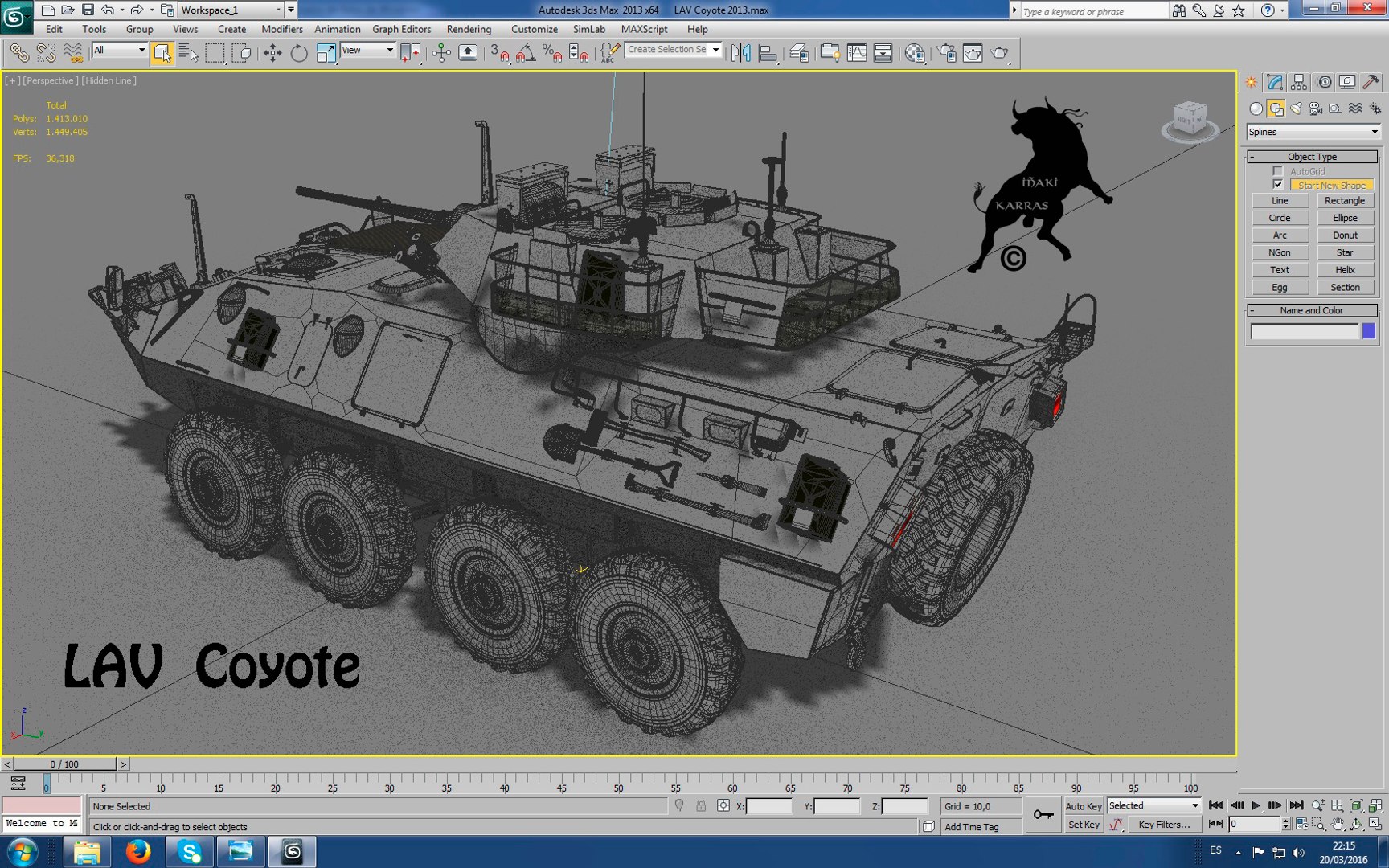The image size is (1389, 868).
Task: Toggle the Selection Lock padlock
Action: pos(701,806)
